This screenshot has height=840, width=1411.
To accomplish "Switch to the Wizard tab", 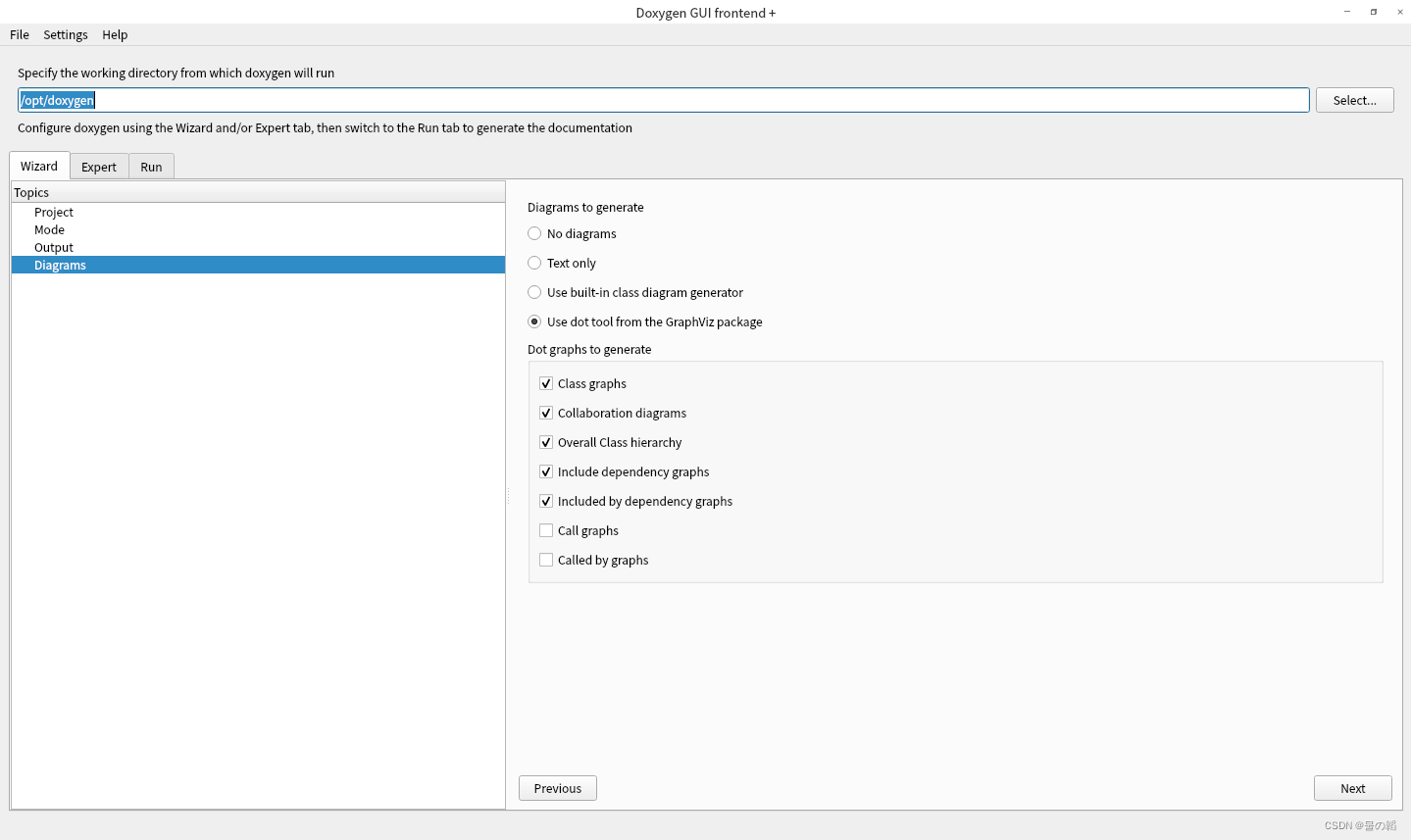I will pyautogui.click(x=39, y=166).
